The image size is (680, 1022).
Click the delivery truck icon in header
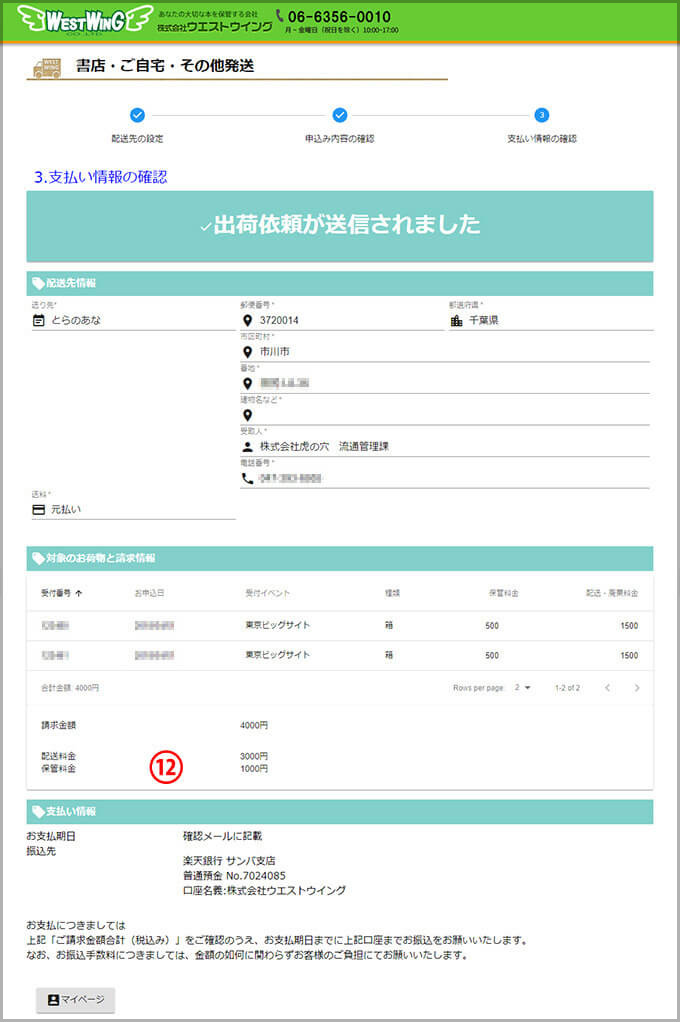point(46,67)
